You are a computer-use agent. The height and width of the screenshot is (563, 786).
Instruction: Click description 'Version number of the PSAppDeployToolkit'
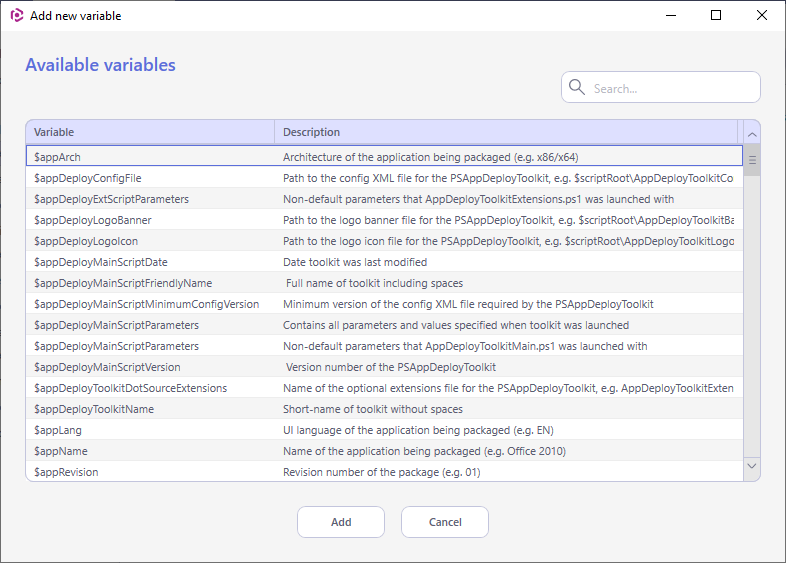coord(390,367)
